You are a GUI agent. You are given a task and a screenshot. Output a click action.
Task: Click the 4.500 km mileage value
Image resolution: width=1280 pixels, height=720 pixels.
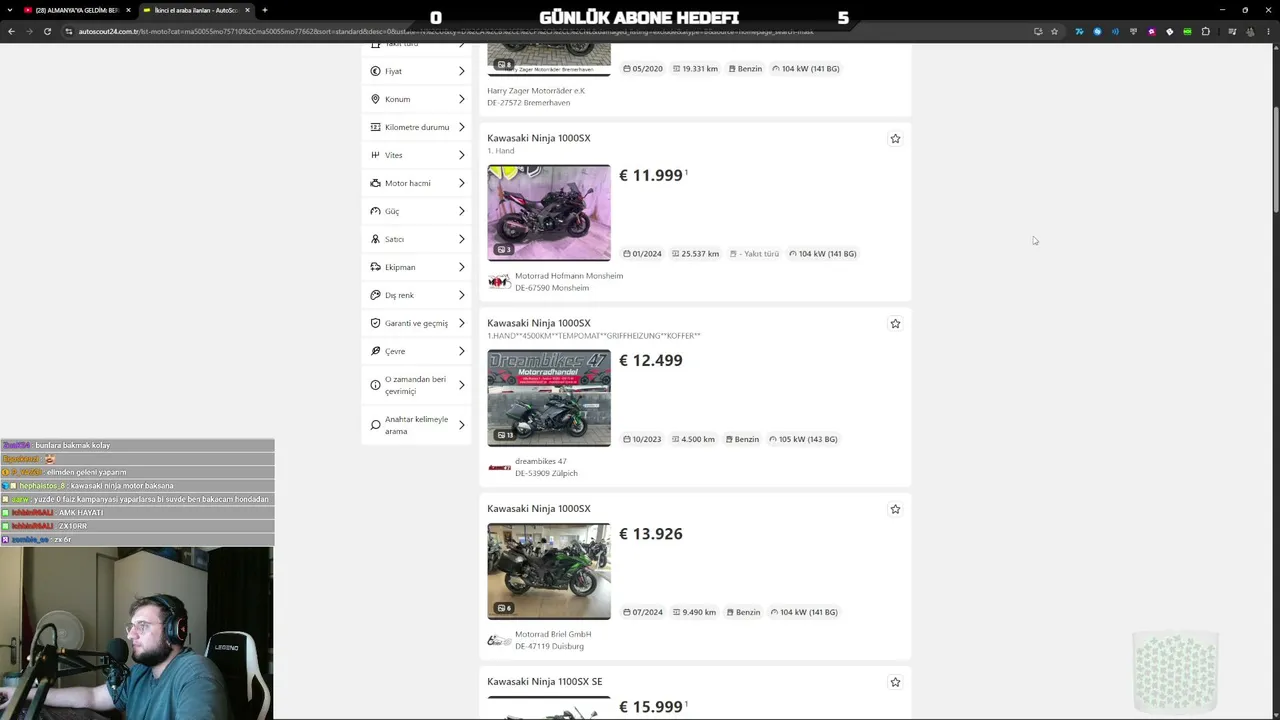click(x=698, y=439)
